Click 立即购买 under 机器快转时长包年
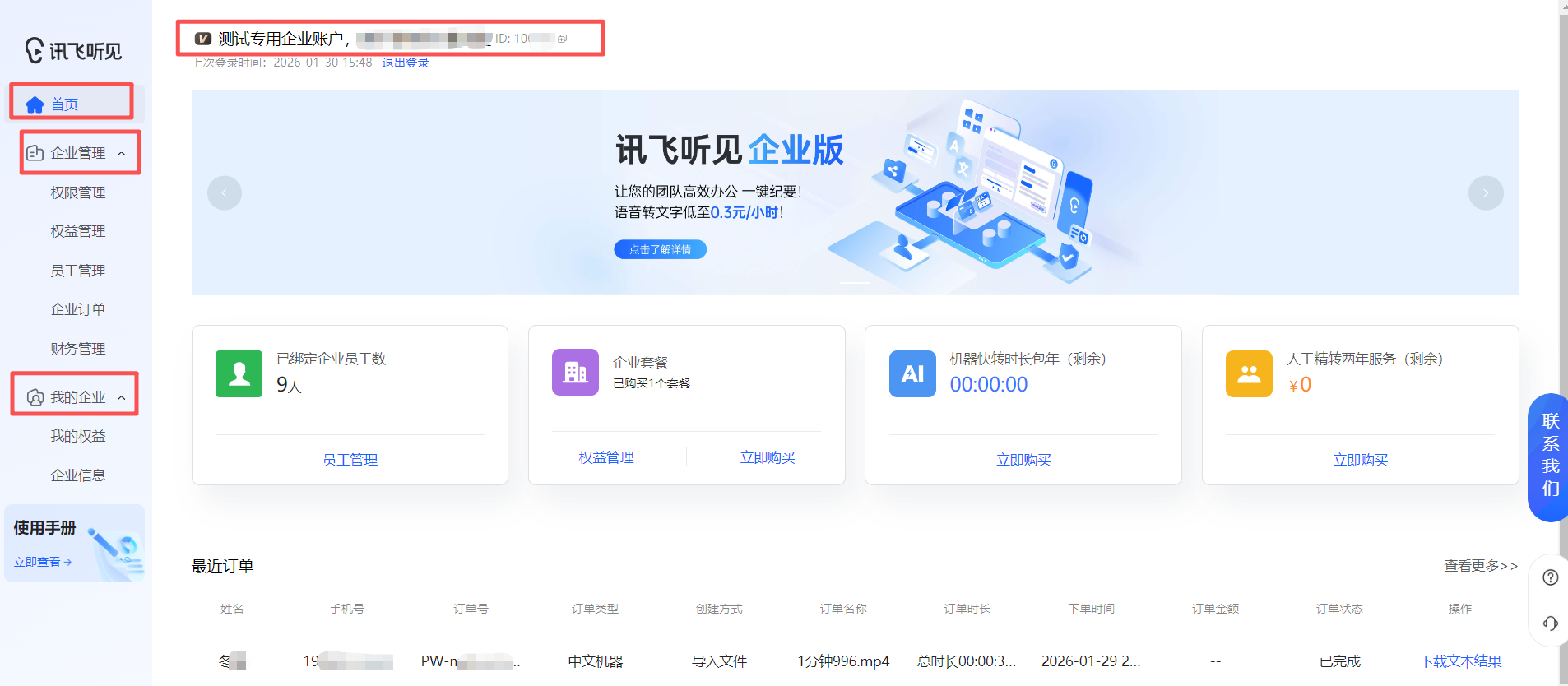The height and width of the screenshot is (686, 1568). 1023,460
